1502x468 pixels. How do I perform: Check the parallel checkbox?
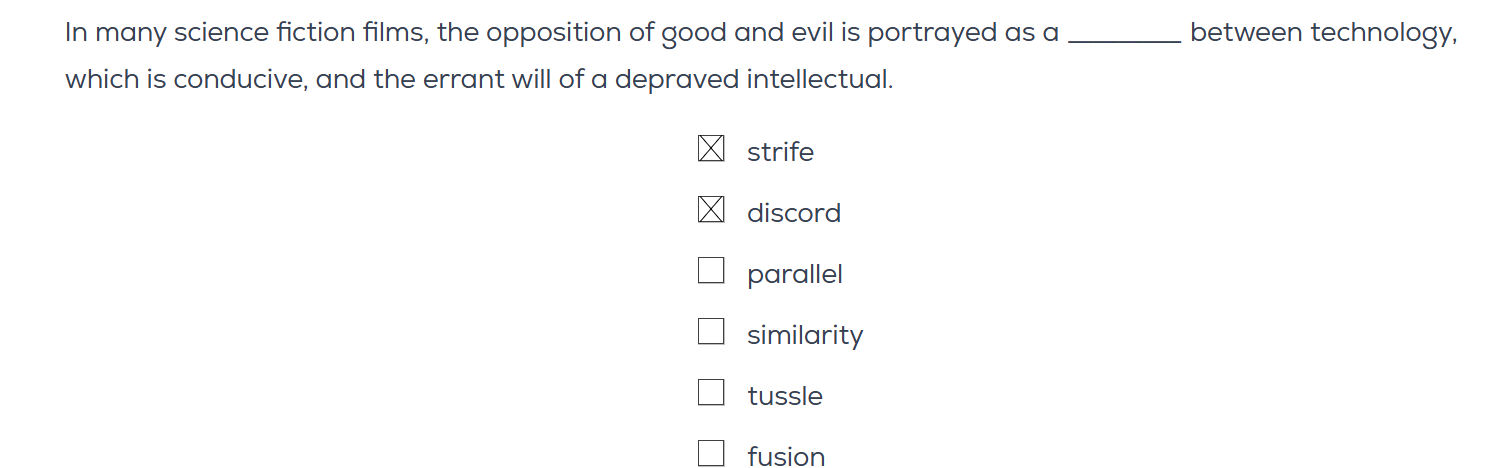point(710,271)
